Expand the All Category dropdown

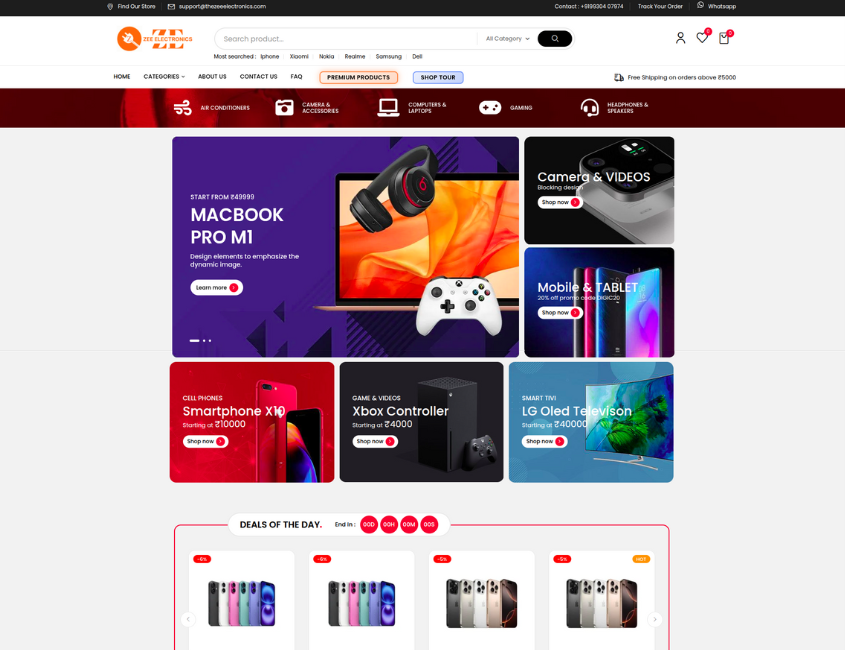click(508, 39)
